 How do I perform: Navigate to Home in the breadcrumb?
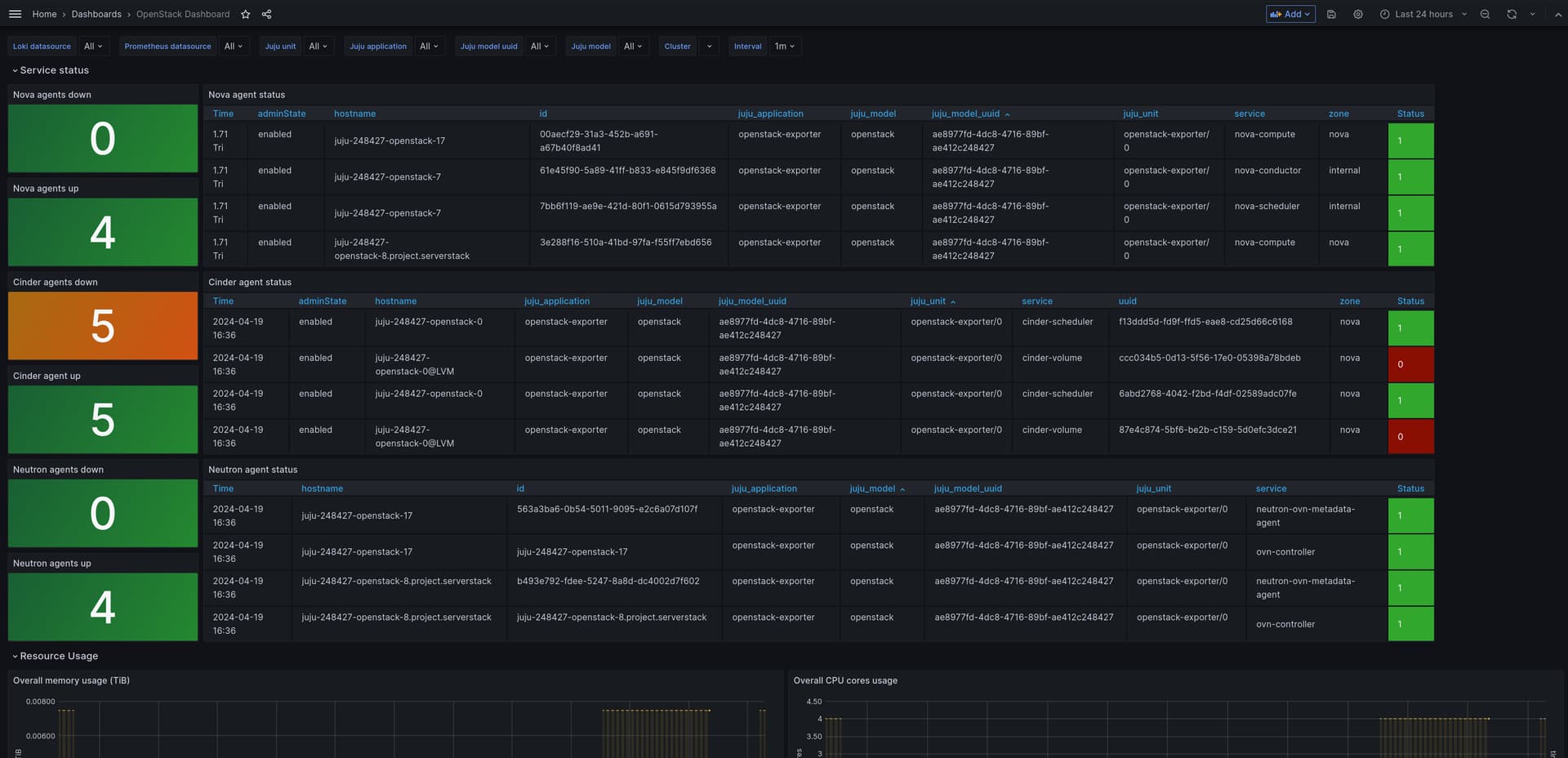44,14
